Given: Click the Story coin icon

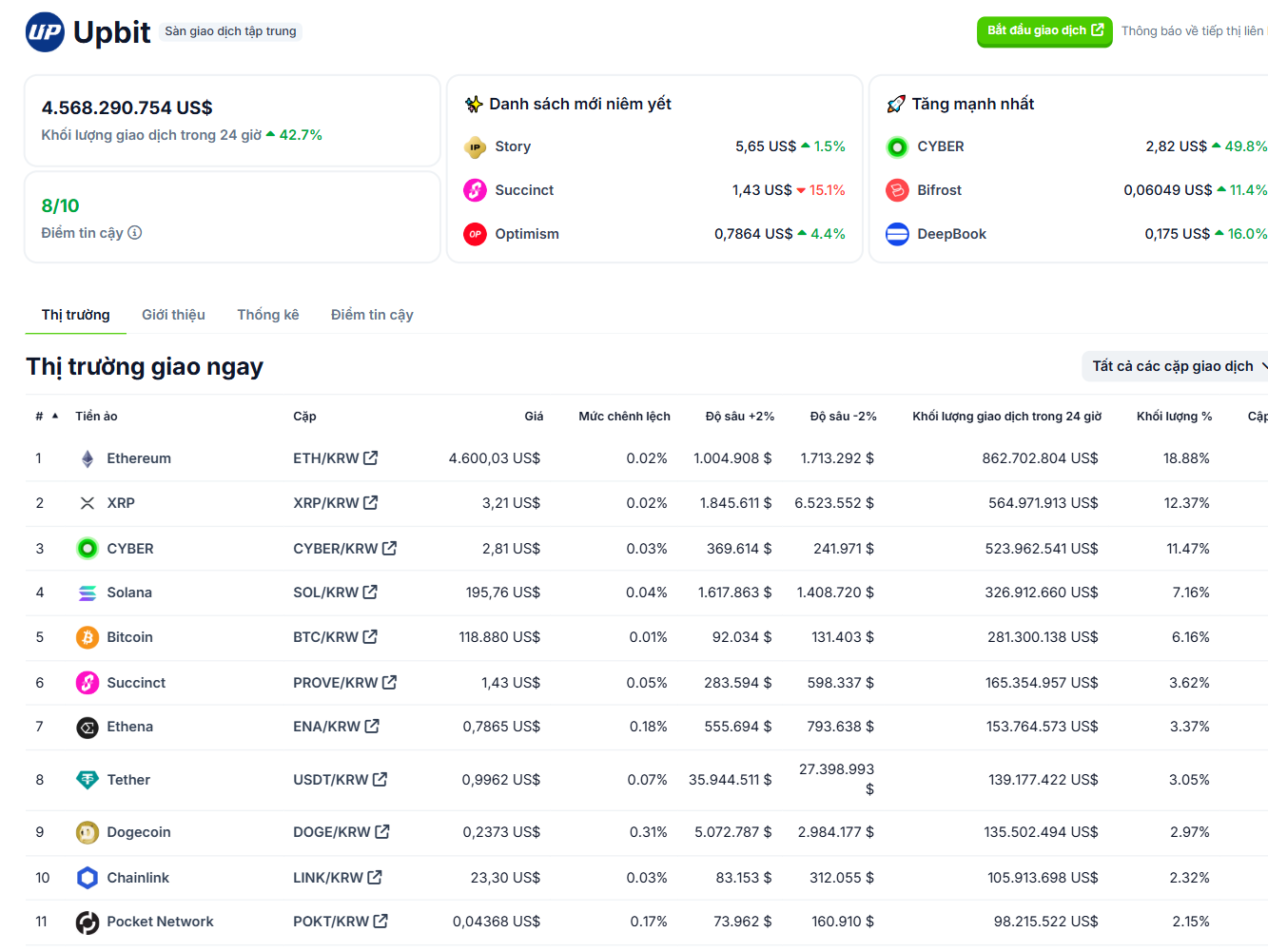Looking at the screenshot, I should [x=475, y=146].
